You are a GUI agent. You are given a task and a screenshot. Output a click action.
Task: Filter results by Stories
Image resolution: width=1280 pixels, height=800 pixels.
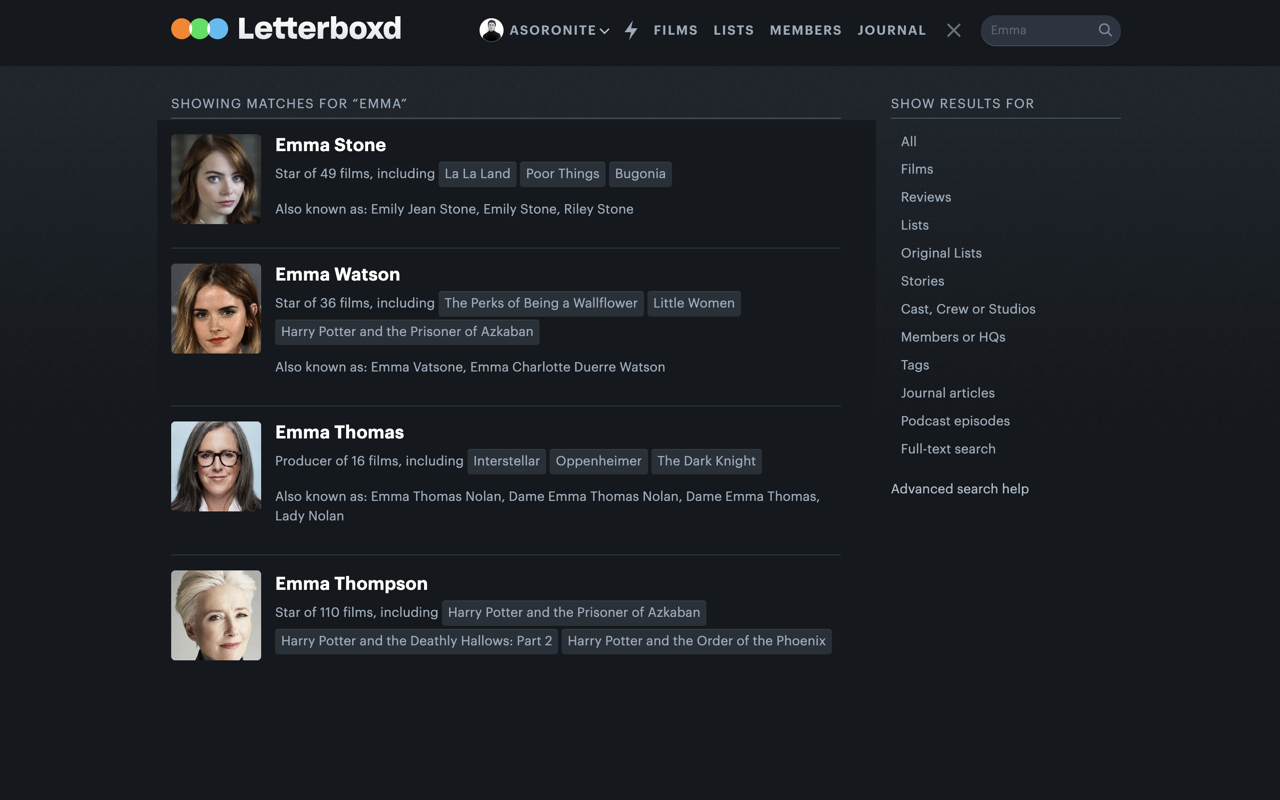[x=923, y=282]
